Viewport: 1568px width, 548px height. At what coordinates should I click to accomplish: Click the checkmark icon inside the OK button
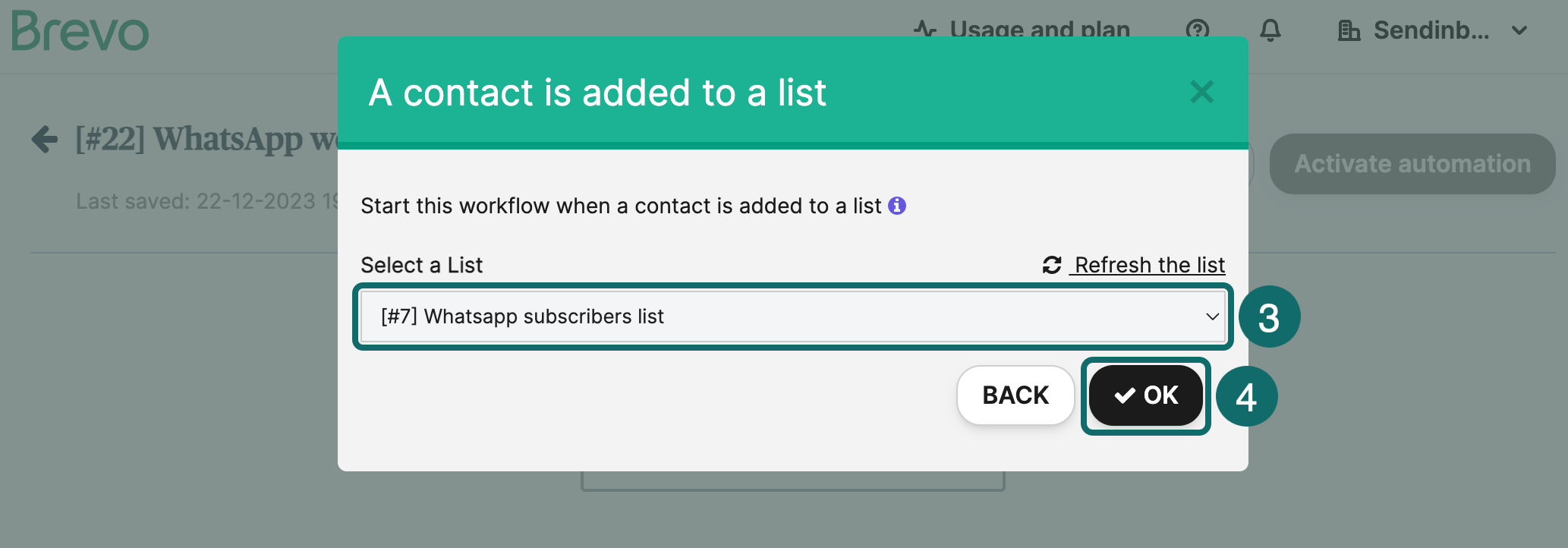coord(1122,395)
